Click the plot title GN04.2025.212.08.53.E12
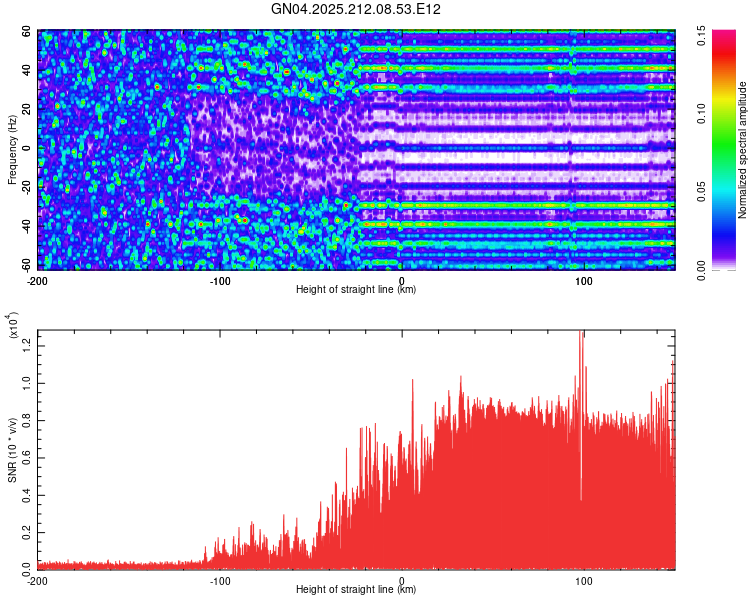Viewport: 750px width, 600px height. [x=355, y=9]
